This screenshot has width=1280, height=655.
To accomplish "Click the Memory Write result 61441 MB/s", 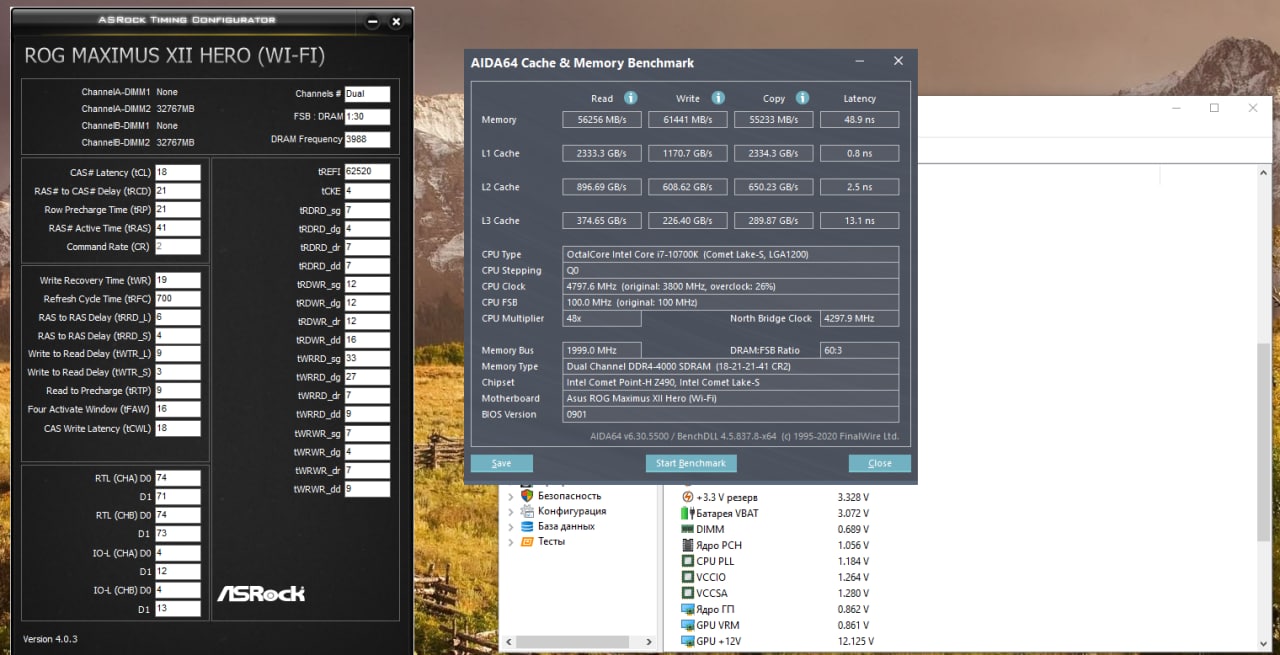I will coord(688,120).
